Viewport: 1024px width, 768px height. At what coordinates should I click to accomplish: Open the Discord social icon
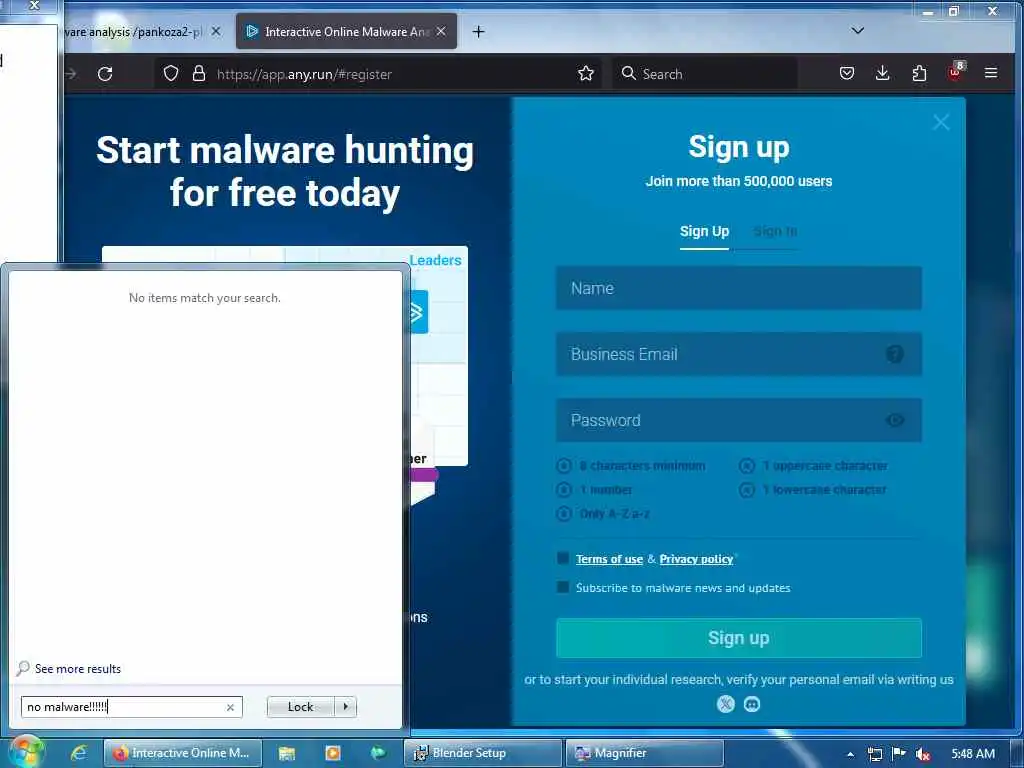click(752, 704)
